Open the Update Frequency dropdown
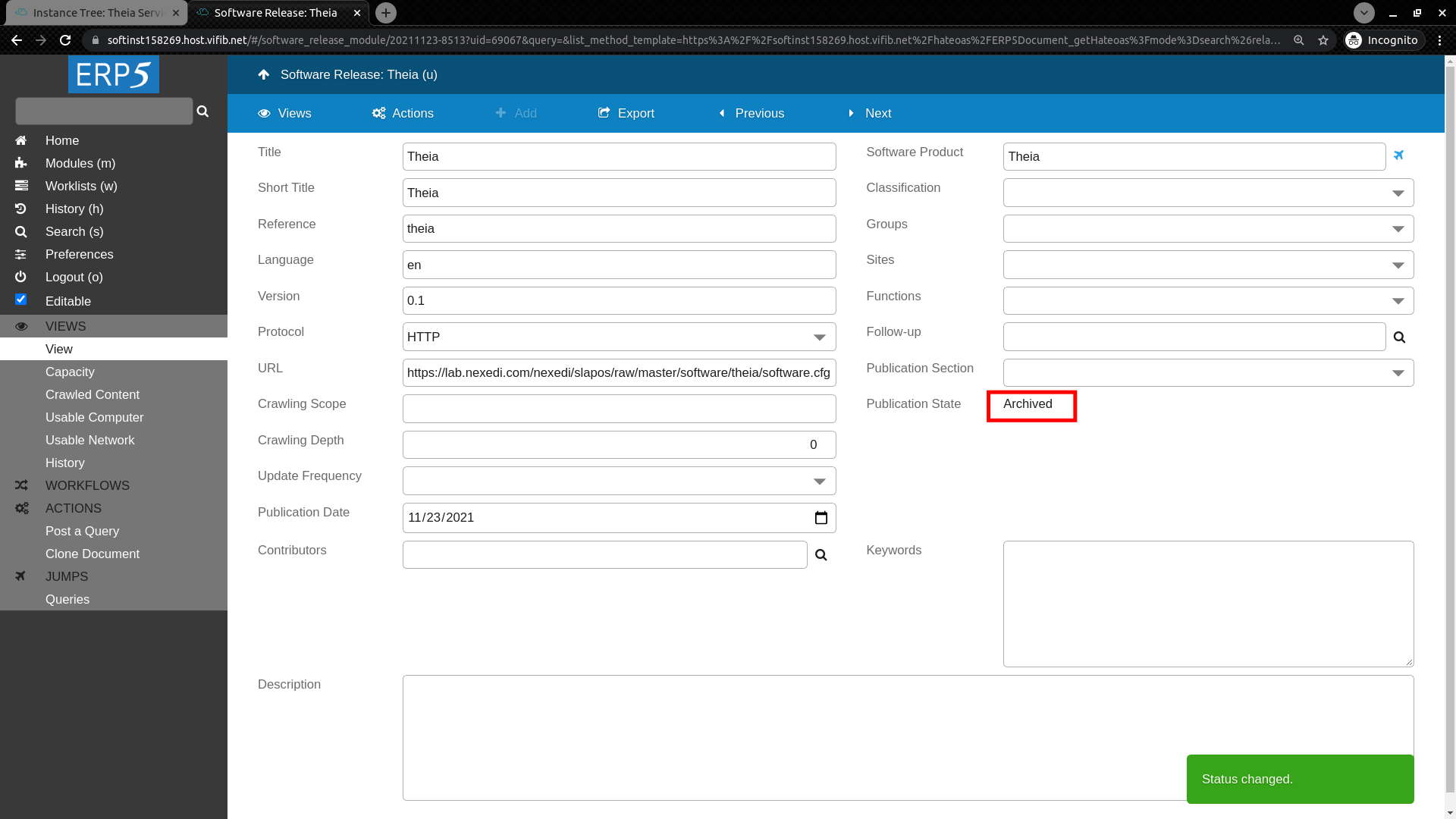Viewport: 1456px width, 819px height. click(620, 481)
